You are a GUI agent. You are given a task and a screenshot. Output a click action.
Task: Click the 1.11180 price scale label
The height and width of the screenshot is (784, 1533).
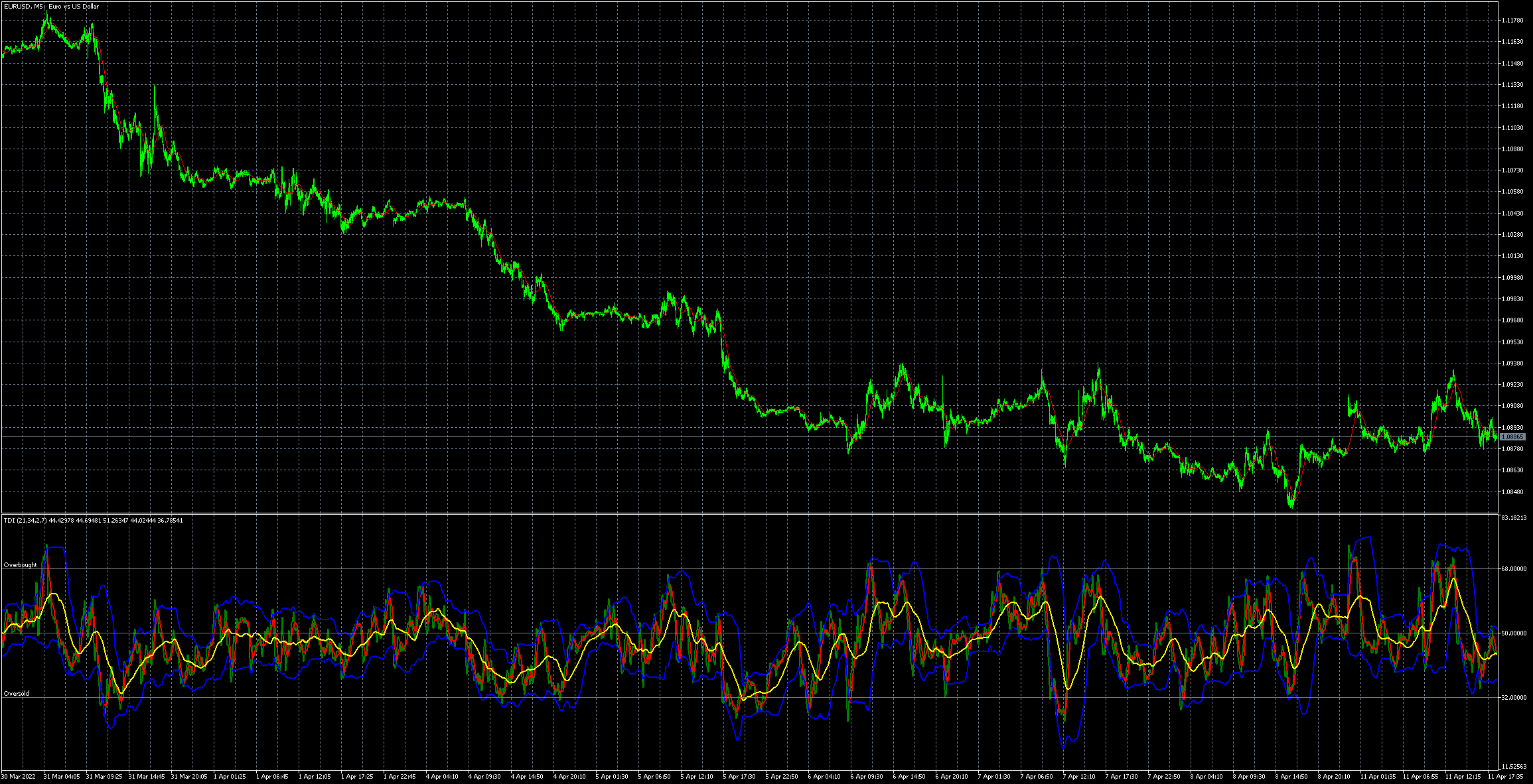[x=1512, y=106]
